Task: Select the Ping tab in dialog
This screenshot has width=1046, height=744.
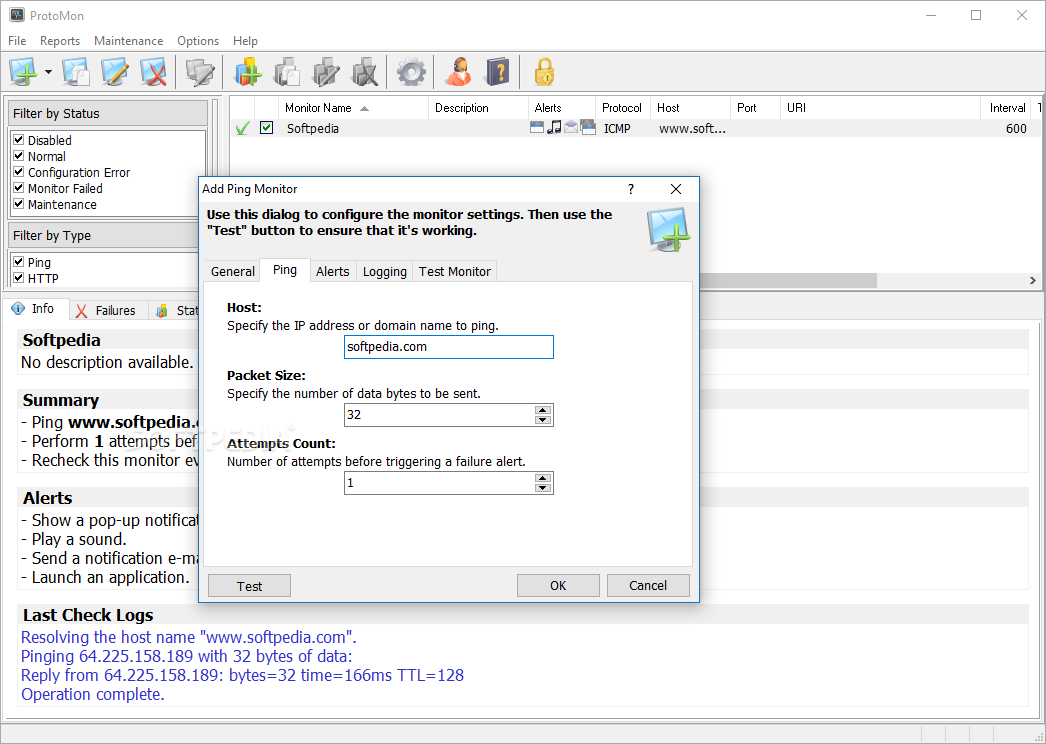Action: point(285,270)
